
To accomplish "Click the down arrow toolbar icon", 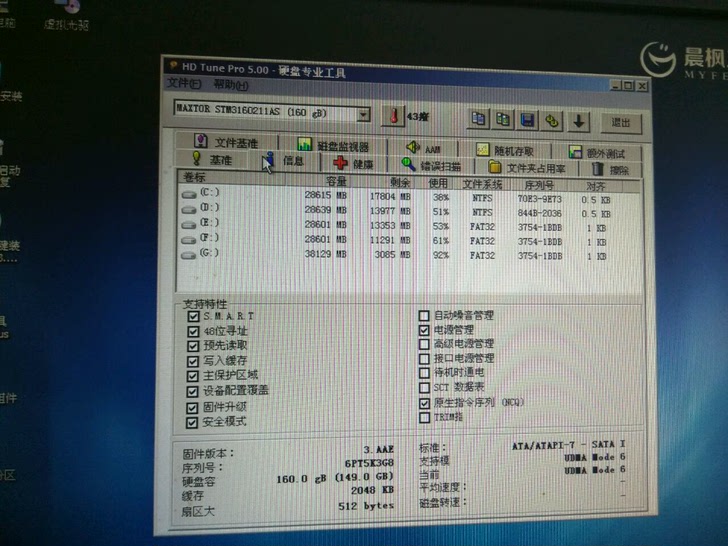I will click(578, 122).
